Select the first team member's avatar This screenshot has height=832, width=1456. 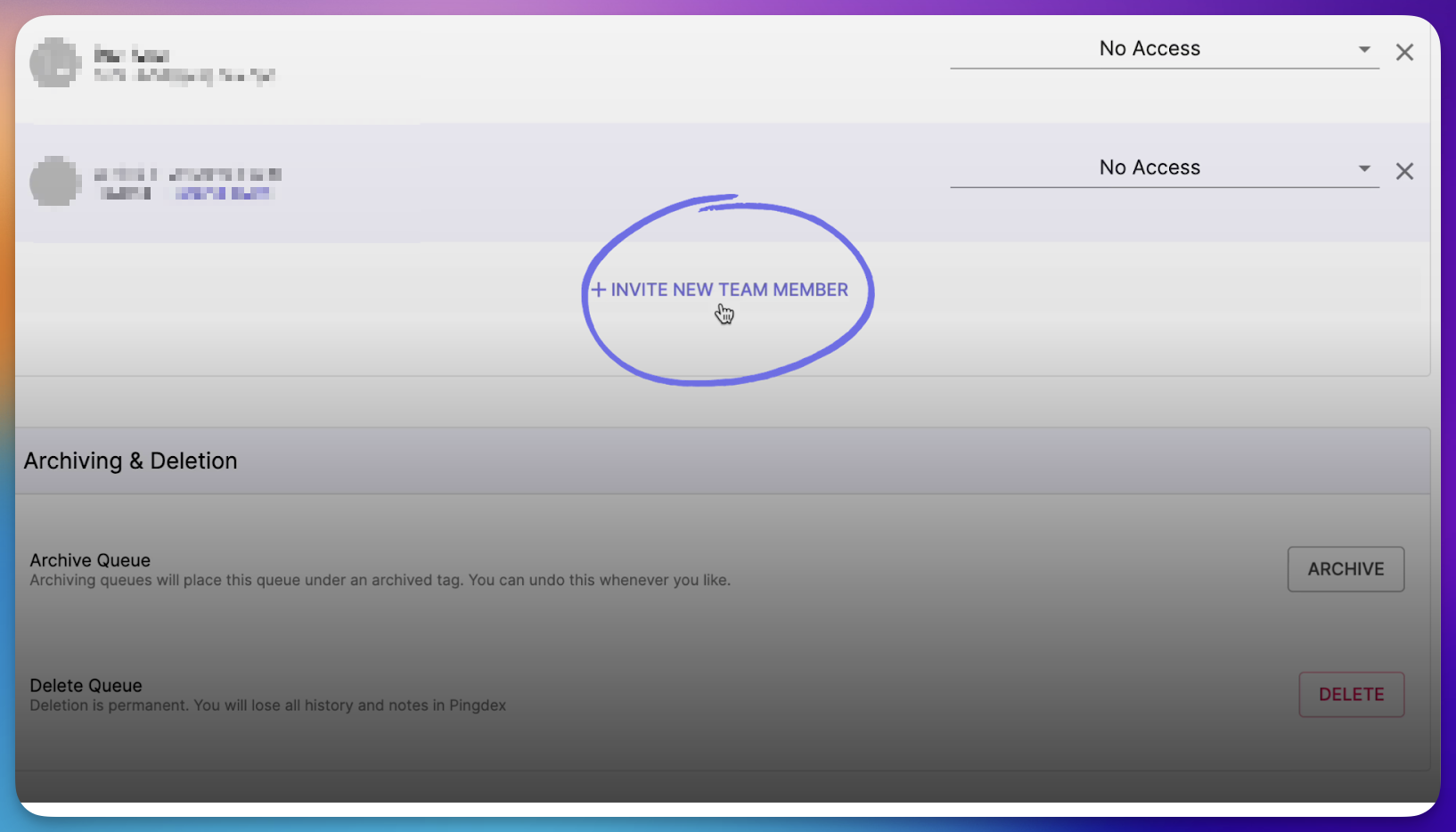pos(55,62)
